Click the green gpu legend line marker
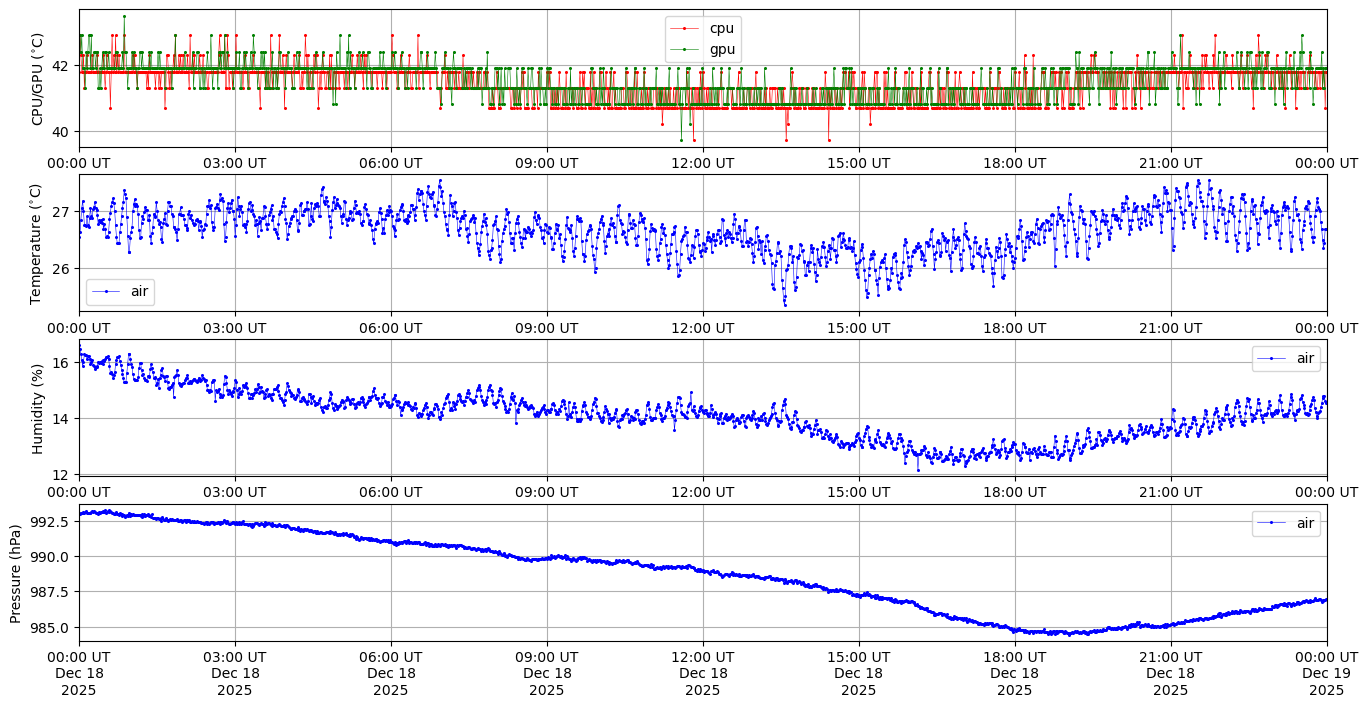This screenshot has height=707, width=1368. point(685,49)
